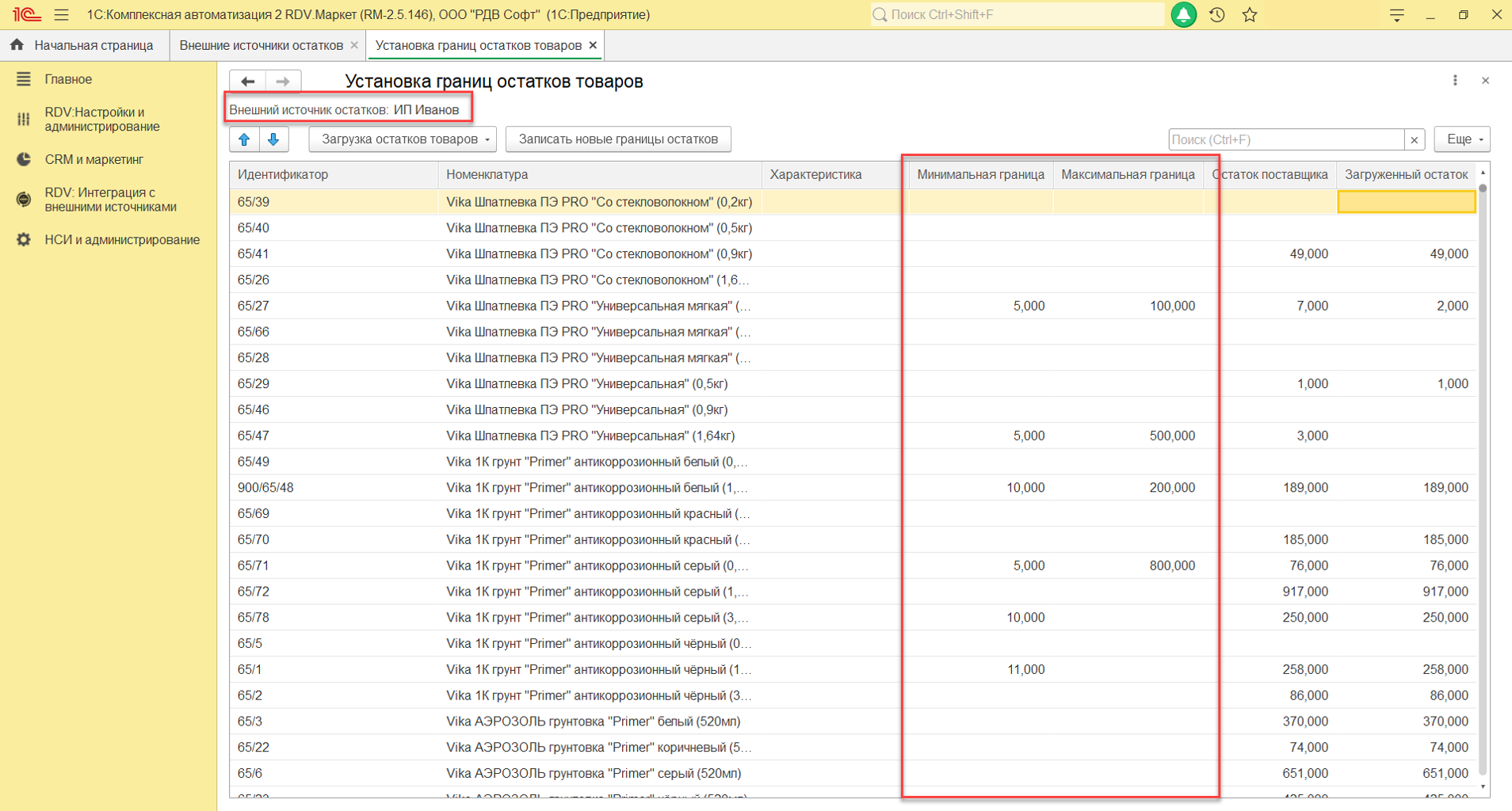
Task: Open the 'Еще' dropdown menu
Action: pos(1462,139)
